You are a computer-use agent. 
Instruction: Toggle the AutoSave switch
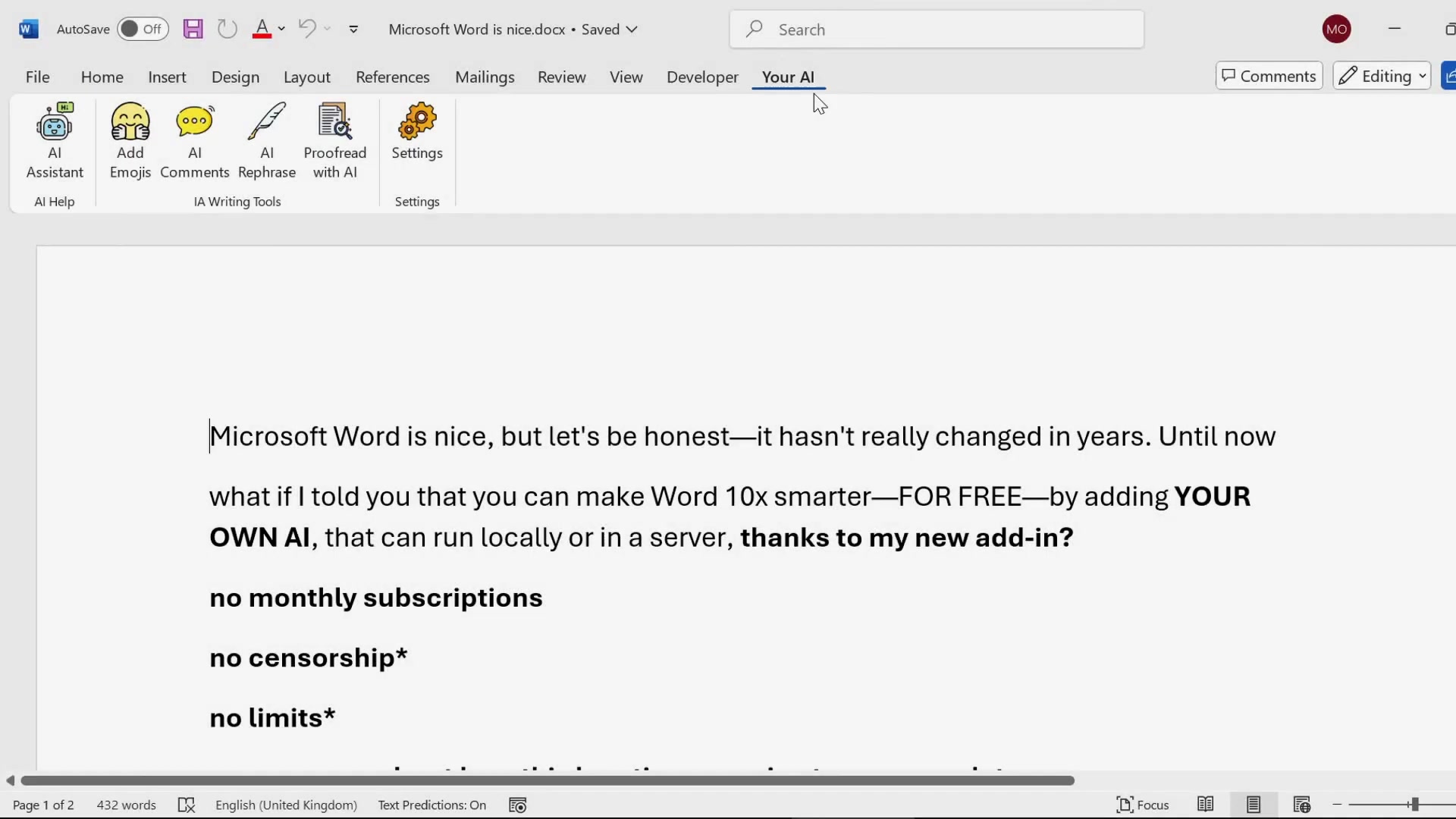point(143,29)
